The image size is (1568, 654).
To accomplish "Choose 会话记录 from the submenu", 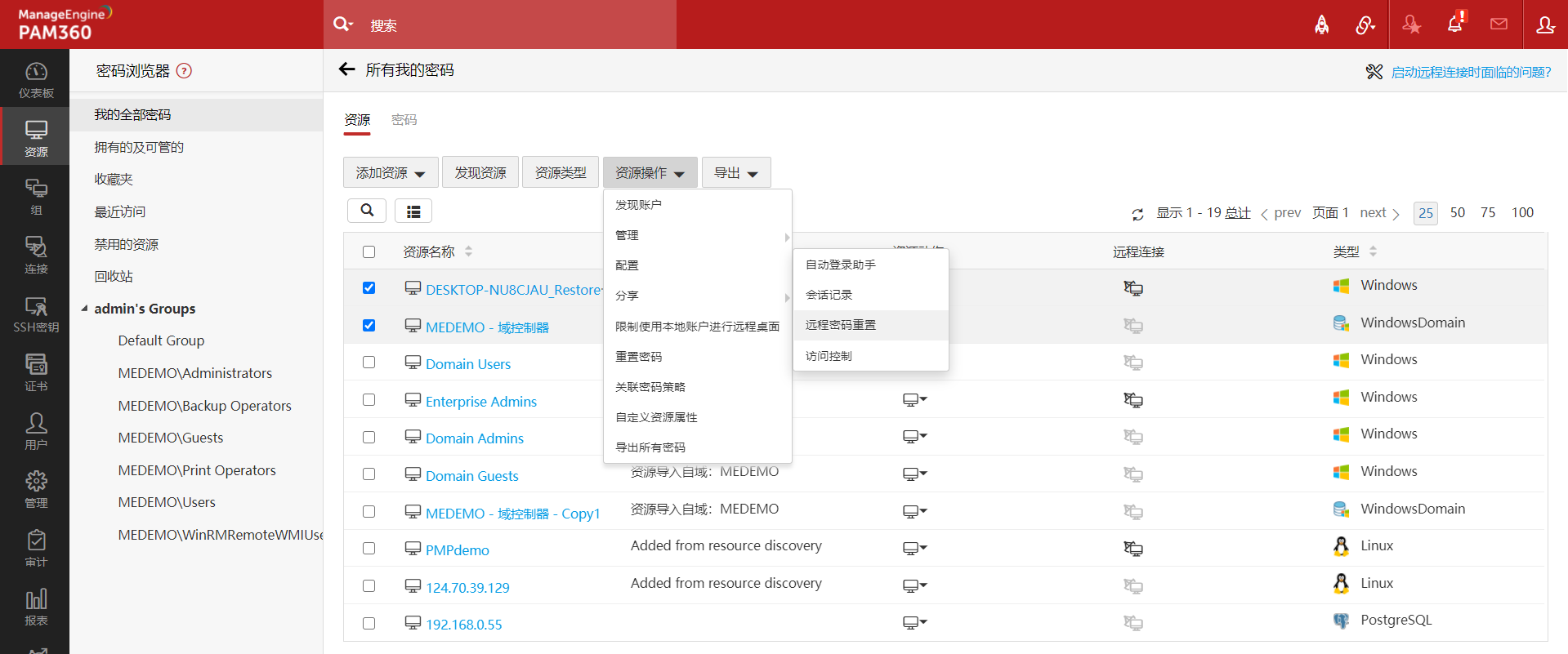I will click(871, 295).
